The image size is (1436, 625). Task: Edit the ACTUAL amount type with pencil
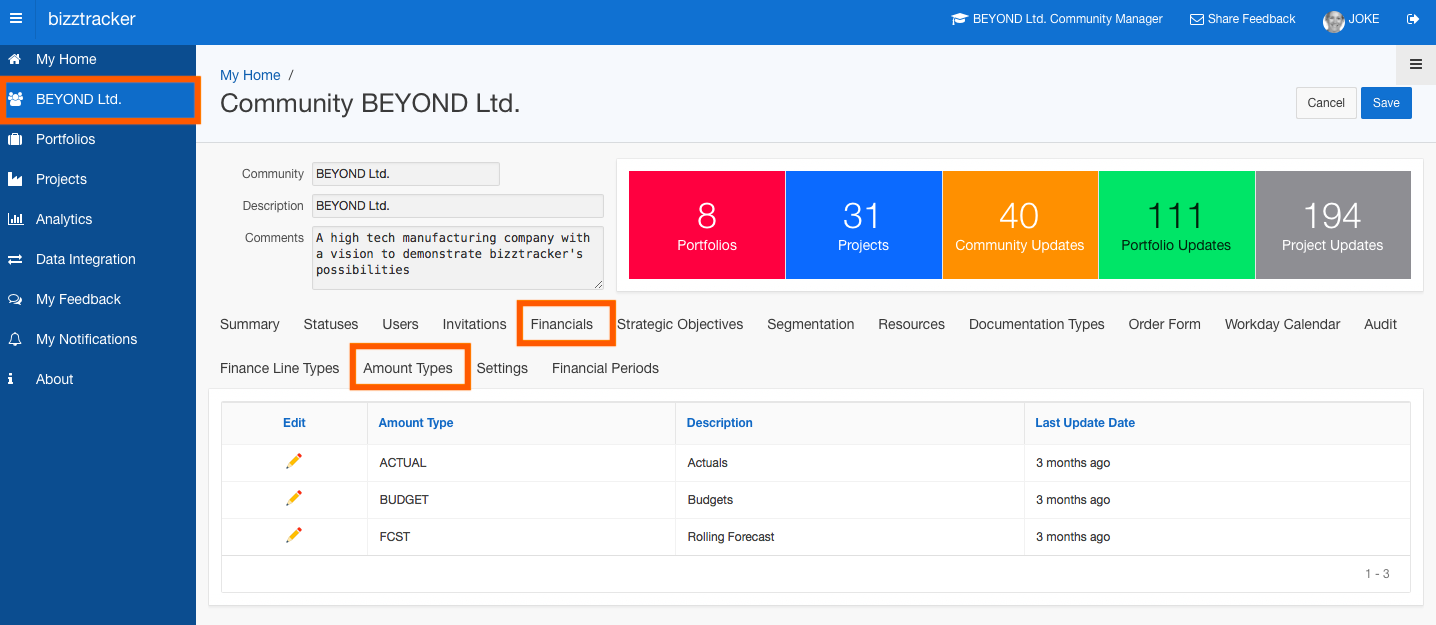(294, 461)
